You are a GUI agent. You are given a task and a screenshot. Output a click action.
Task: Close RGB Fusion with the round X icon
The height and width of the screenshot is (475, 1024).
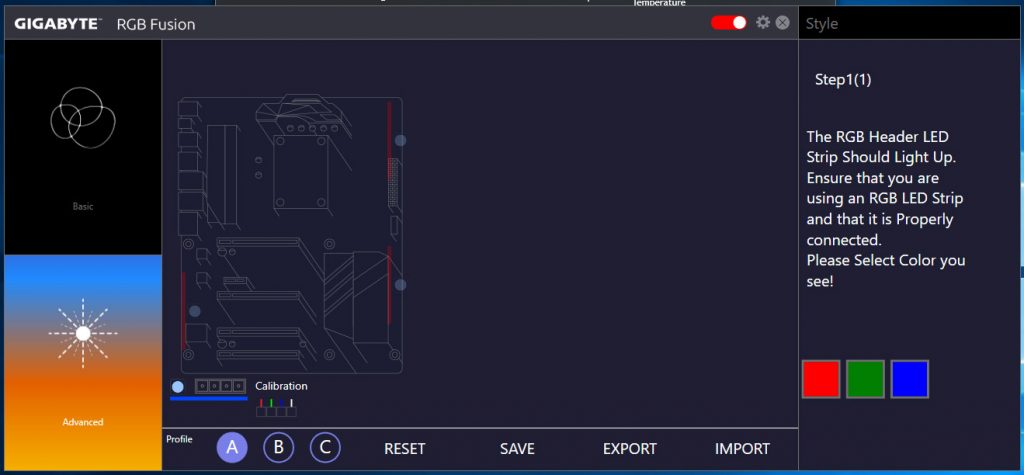tap(782, 23)
